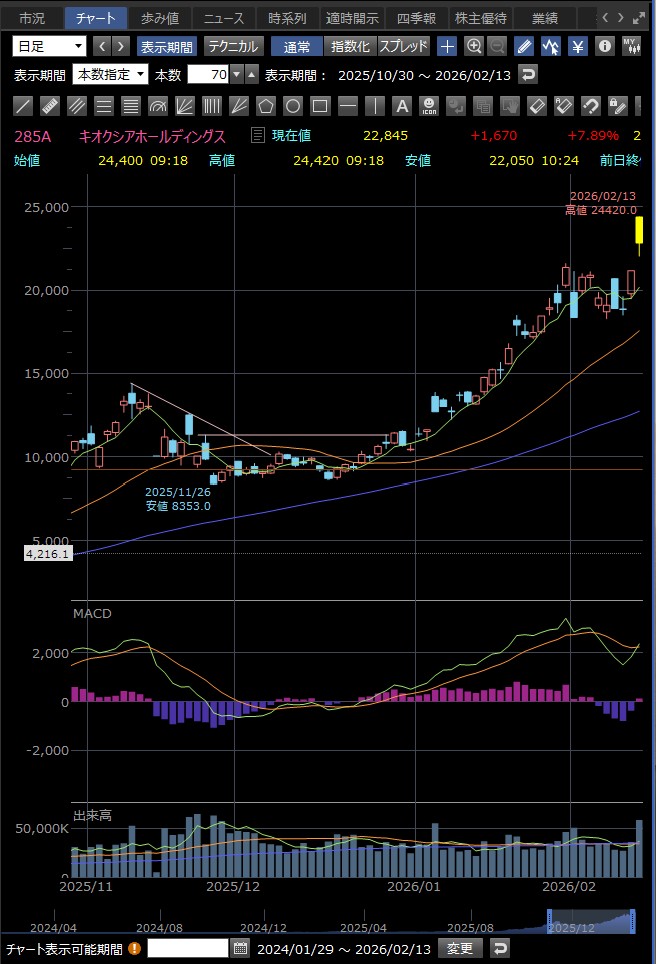Select the trend line drawing tool
This screenshot has height=964, width=656.
click(x=23, y=106)
